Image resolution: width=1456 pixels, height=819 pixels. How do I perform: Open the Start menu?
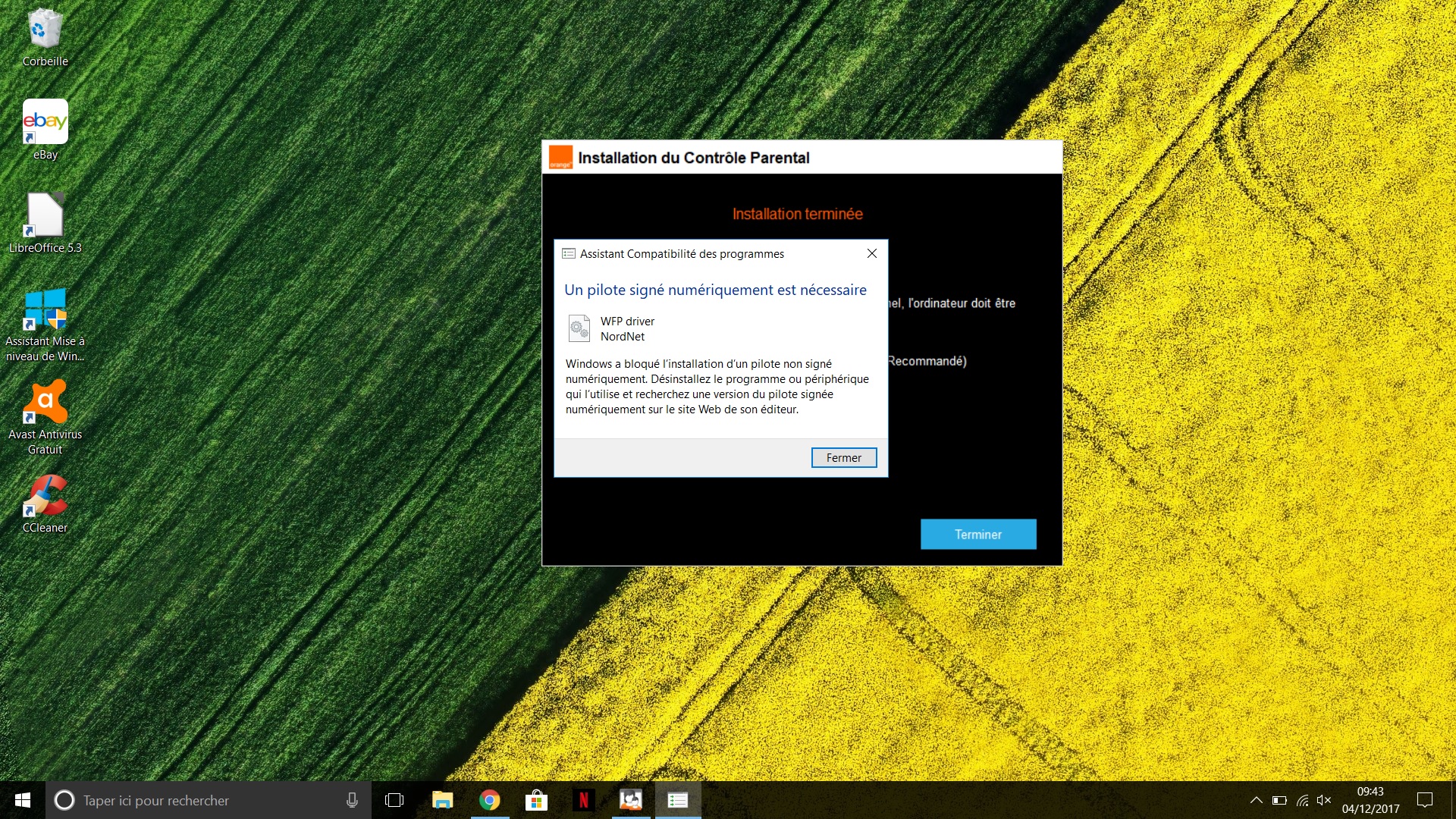[x=22, y=800]
